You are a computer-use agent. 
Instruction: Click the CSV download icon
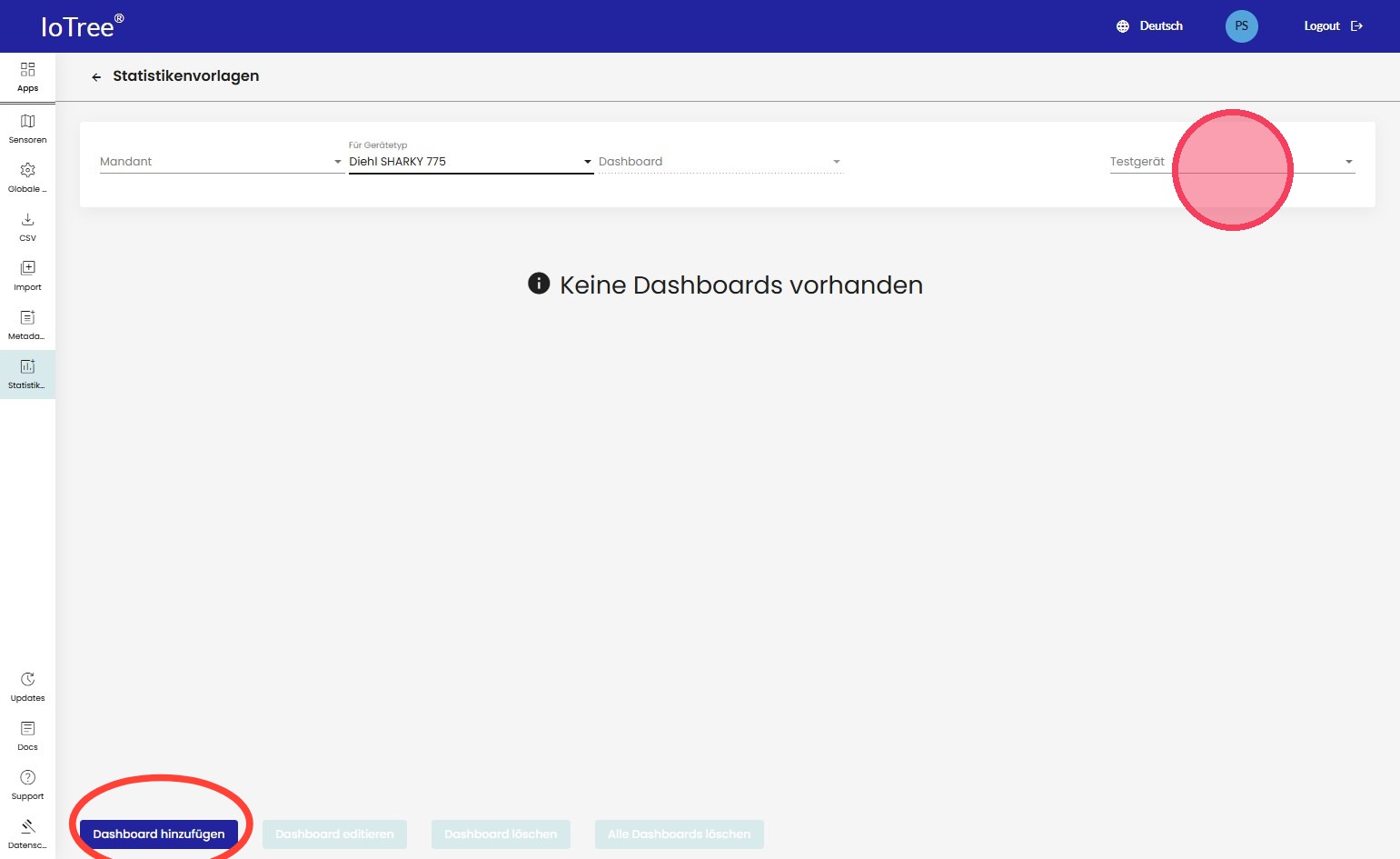click(27, 220)
